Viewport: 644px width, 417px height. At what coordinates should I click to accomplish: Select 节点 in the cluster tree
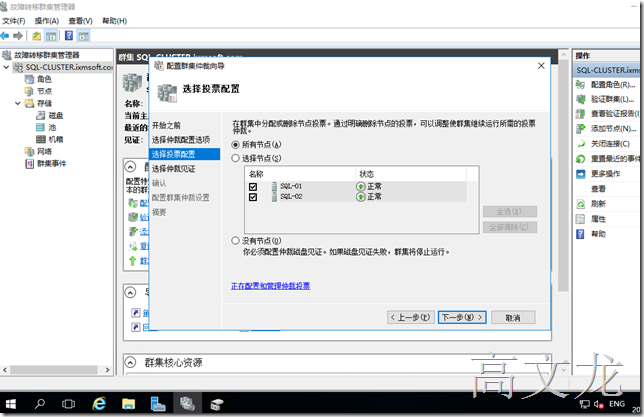tap(44, 91)
